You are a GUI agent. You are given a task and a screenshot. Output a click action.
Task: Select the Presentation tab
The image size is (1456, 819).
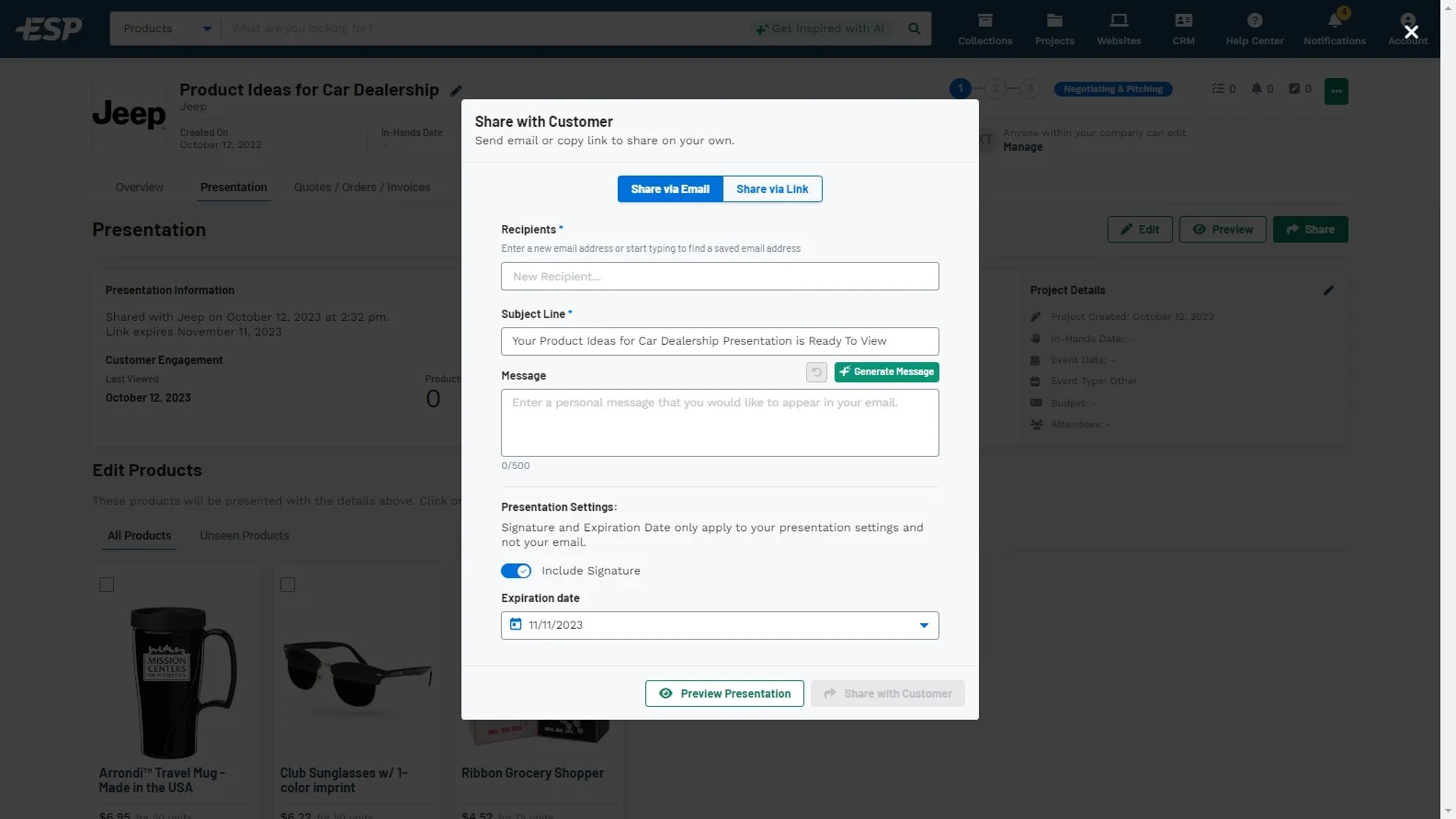click(233, 188)
